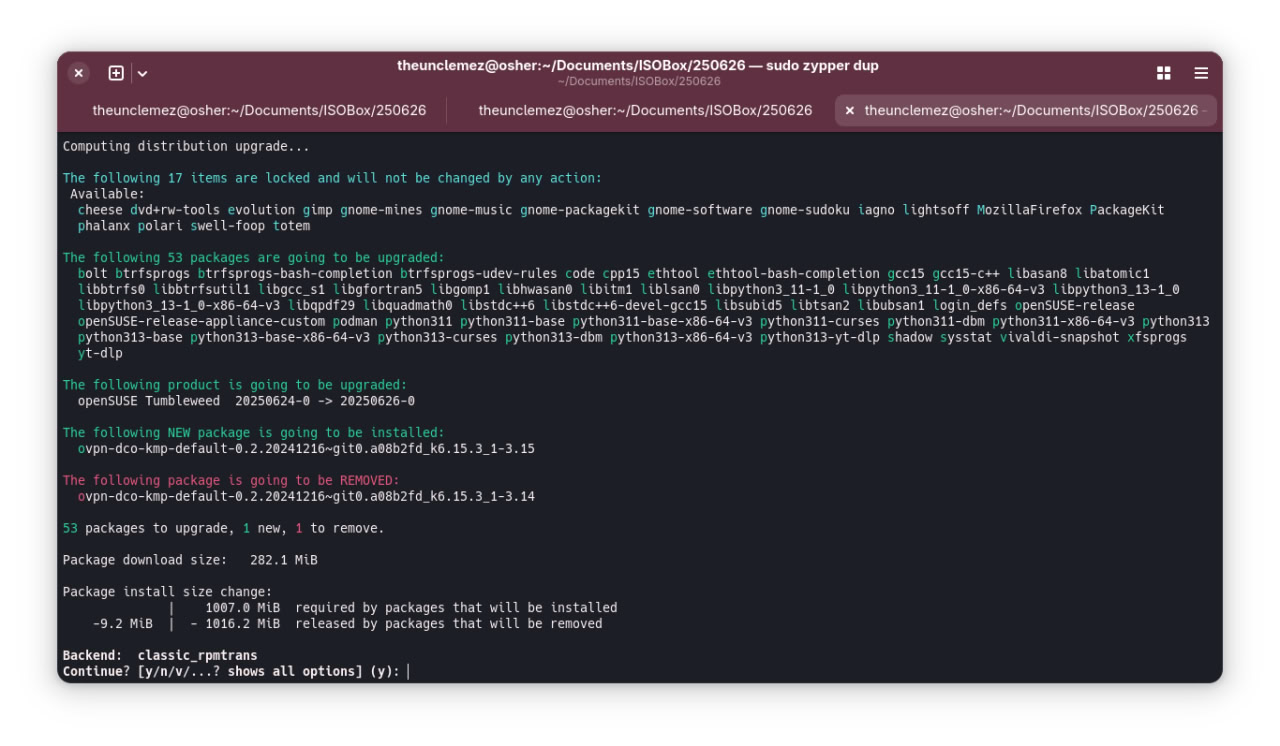Click the gnome-software locked package name
1280x746 pixels.
point(699,210)
